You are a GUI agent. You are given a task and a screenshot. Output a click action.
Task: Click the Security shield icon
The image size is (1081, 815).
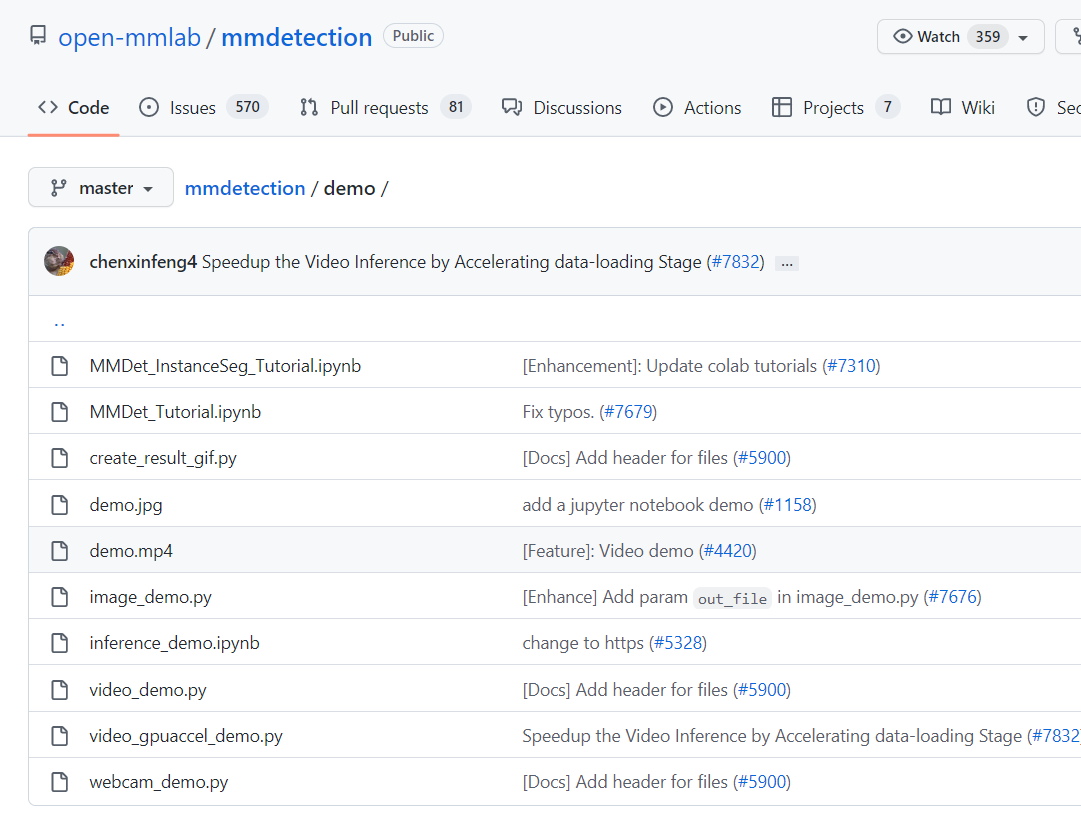coord(1035,108)
